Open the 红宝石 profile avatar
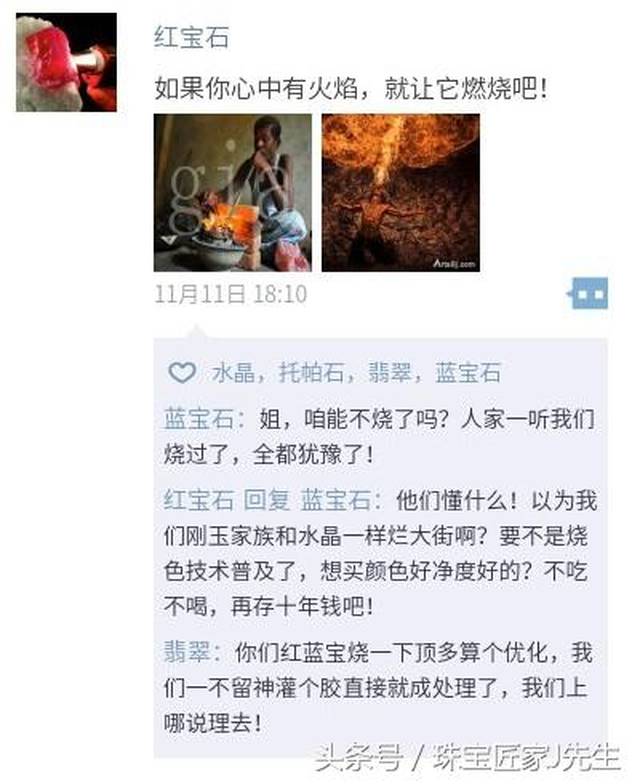This screenshot has height=784, width=640. click(x=66, y=62)
